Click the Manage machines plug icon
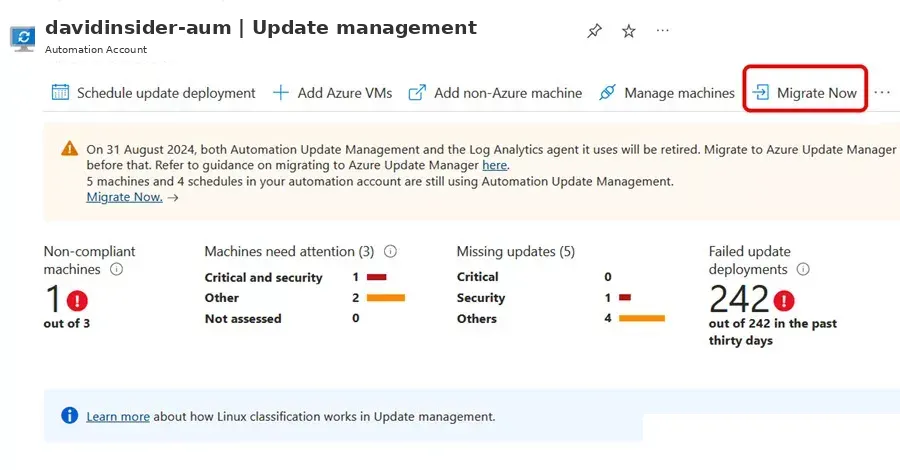The width and height of the screenshot is (900, 470). [x=607, y=92]
